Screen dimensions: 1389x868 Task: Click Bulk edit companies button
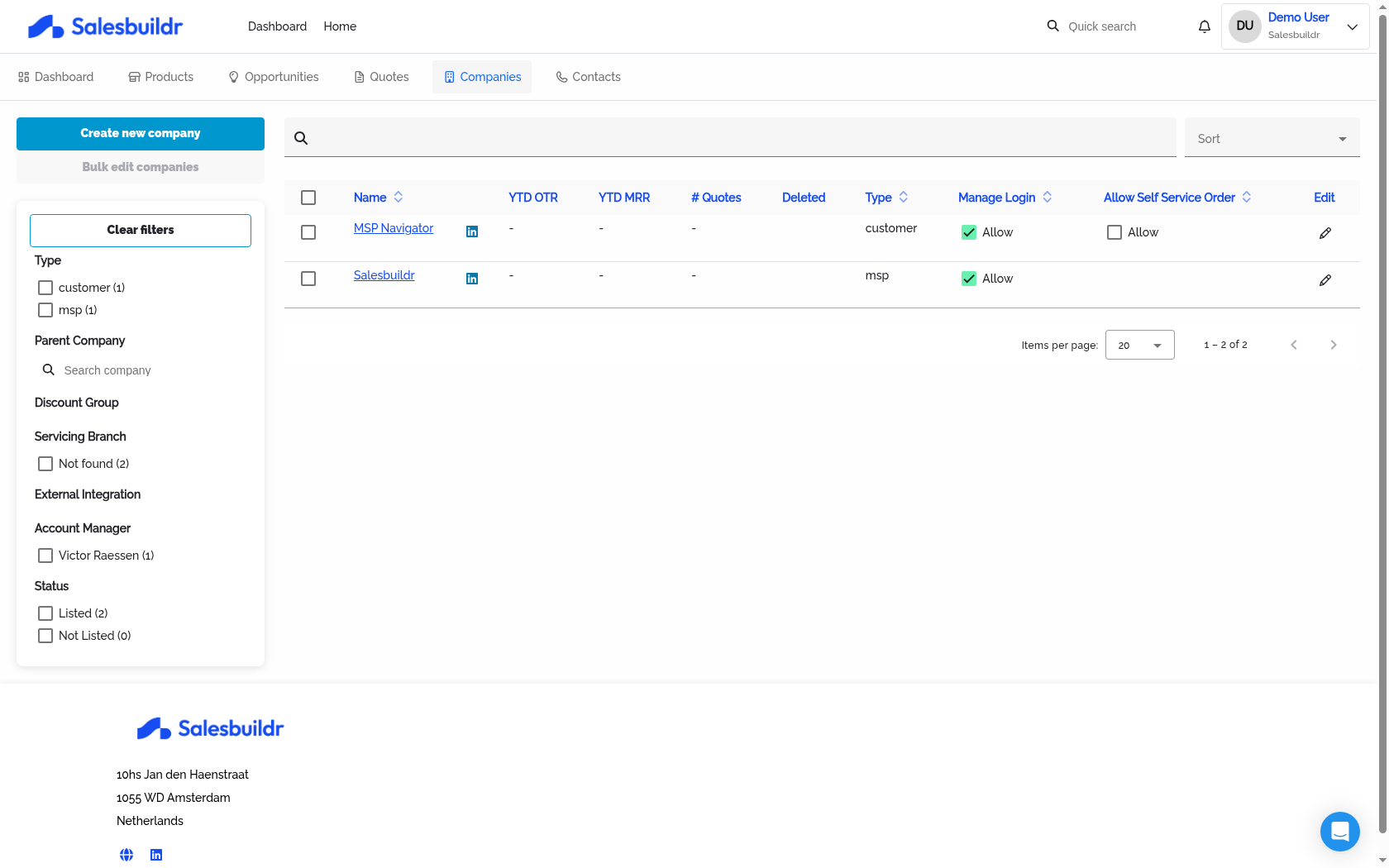[141, 167]
